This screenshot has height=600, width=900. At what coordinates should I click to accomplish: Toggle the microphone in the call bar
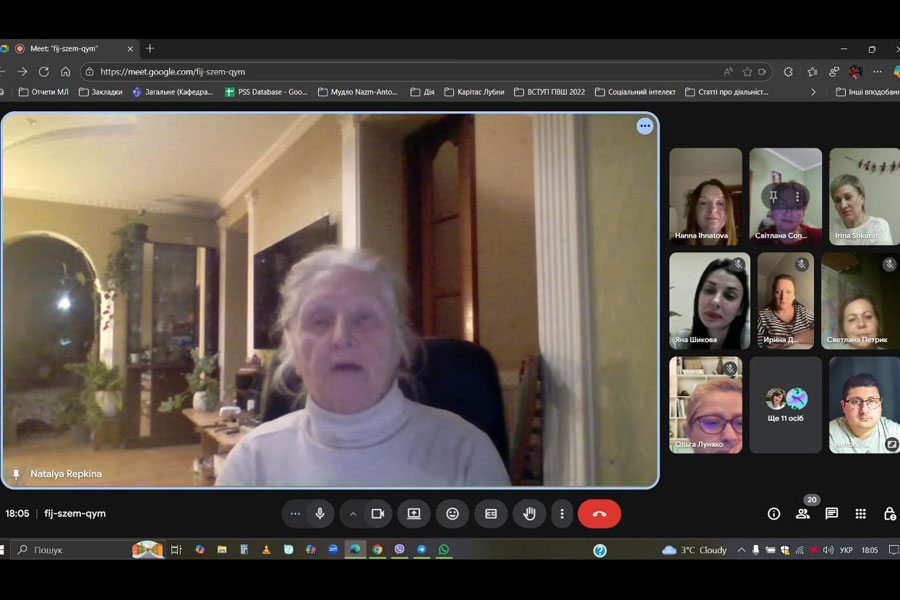[320, 514]
